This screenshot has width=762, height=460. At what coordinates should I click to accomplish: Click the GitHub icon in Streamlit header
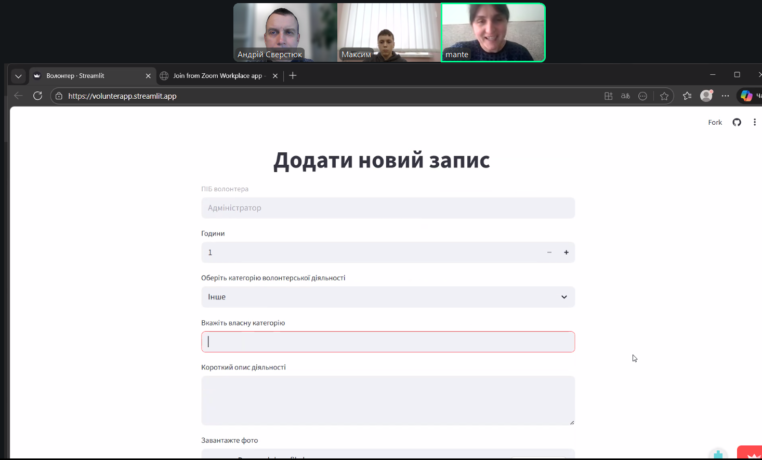737,122
